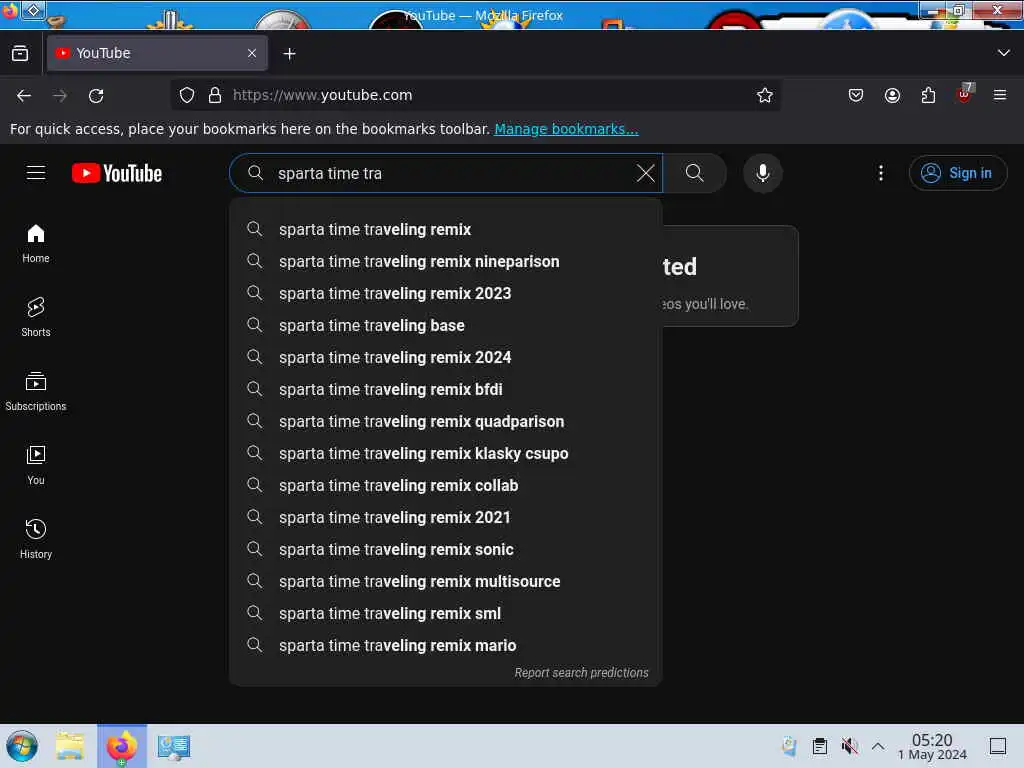
Task: Unmute the volume tray icon
Action: (849, 746)
